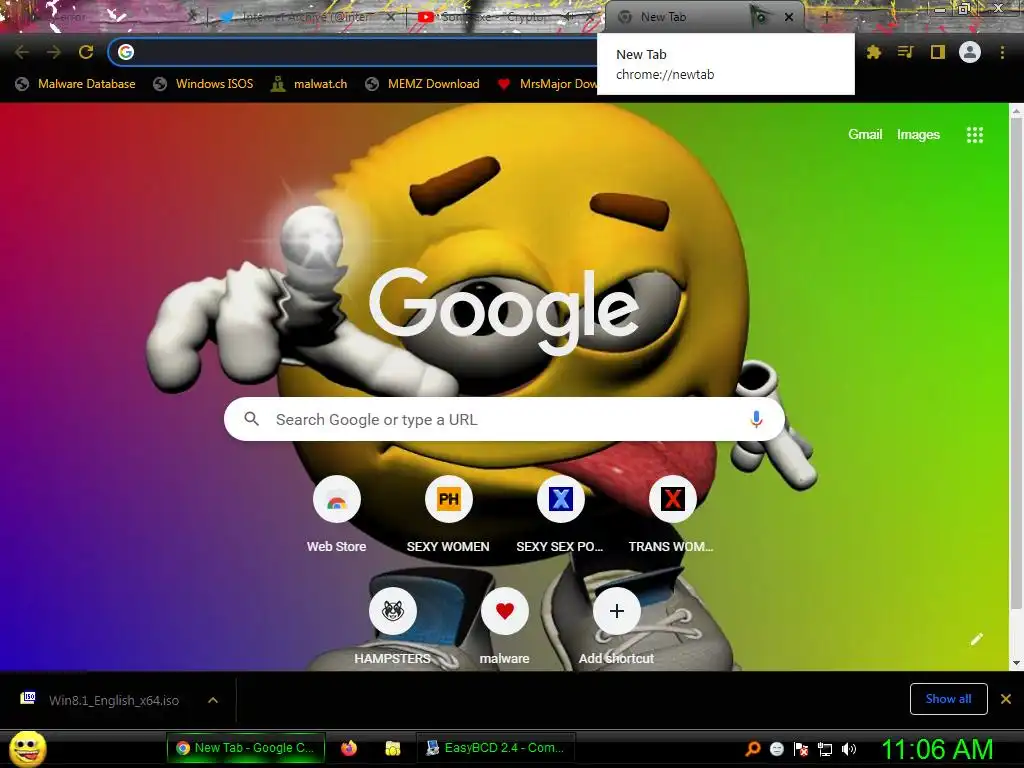Open the Gmail link
Screen dimensions: 1024x768
(x=865, y=135)
